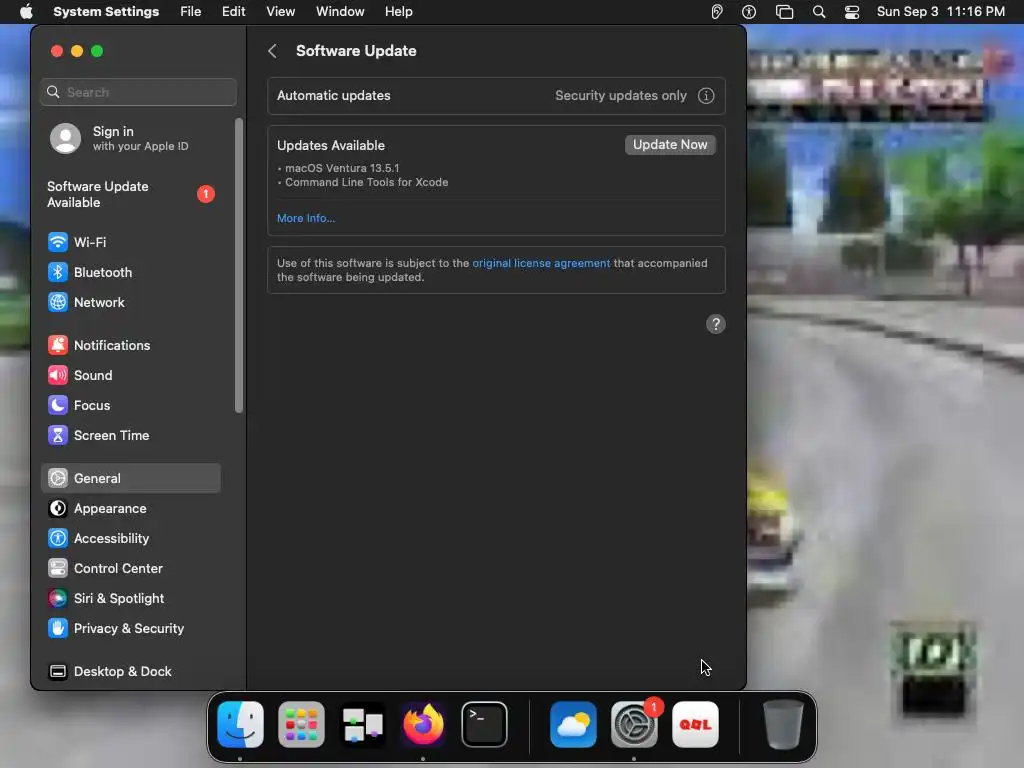Click the Automatic updates info icon
Screen dimensions: 1024x768
click(706, 96)
